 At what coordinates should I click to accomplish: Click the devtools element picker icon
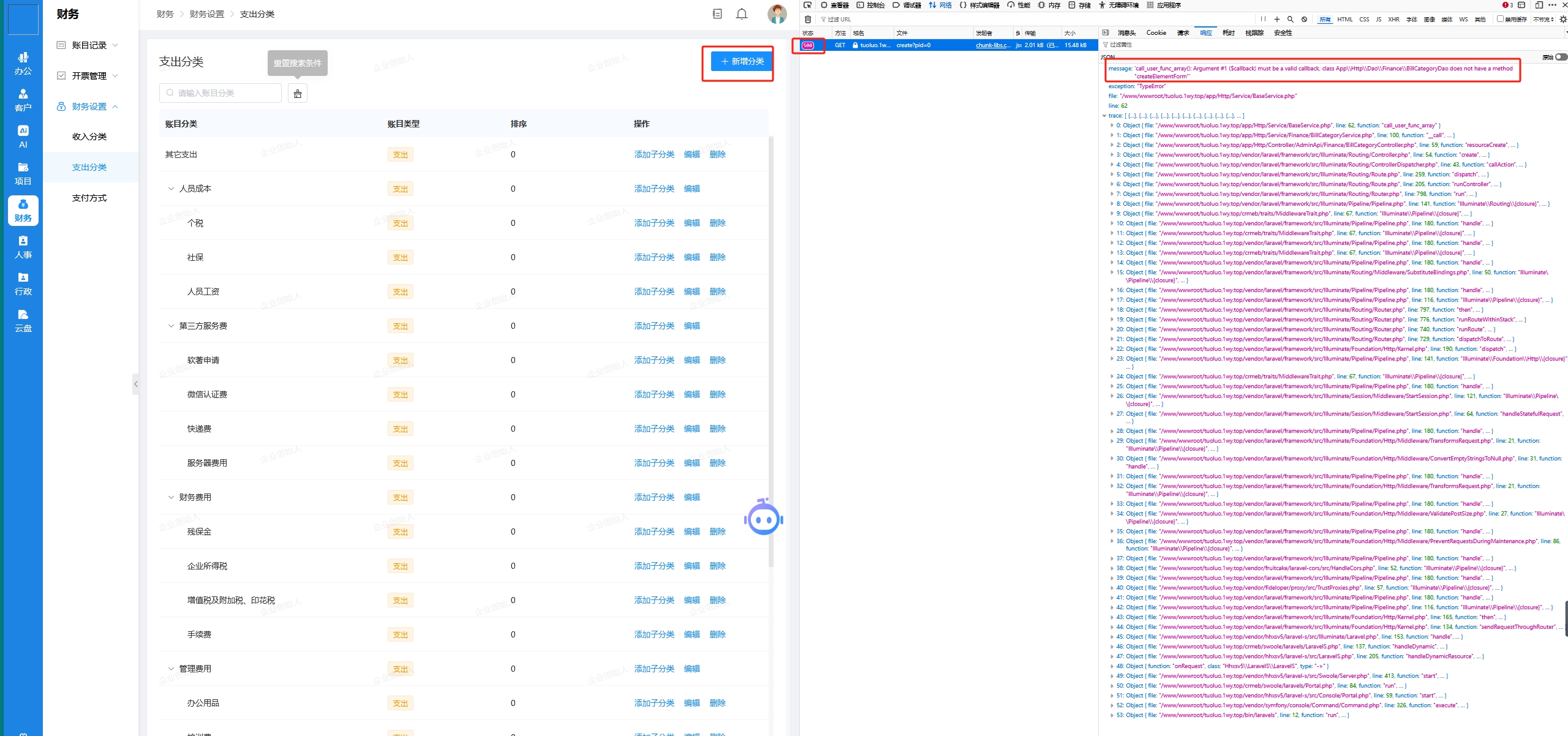(x=807, y=5)
